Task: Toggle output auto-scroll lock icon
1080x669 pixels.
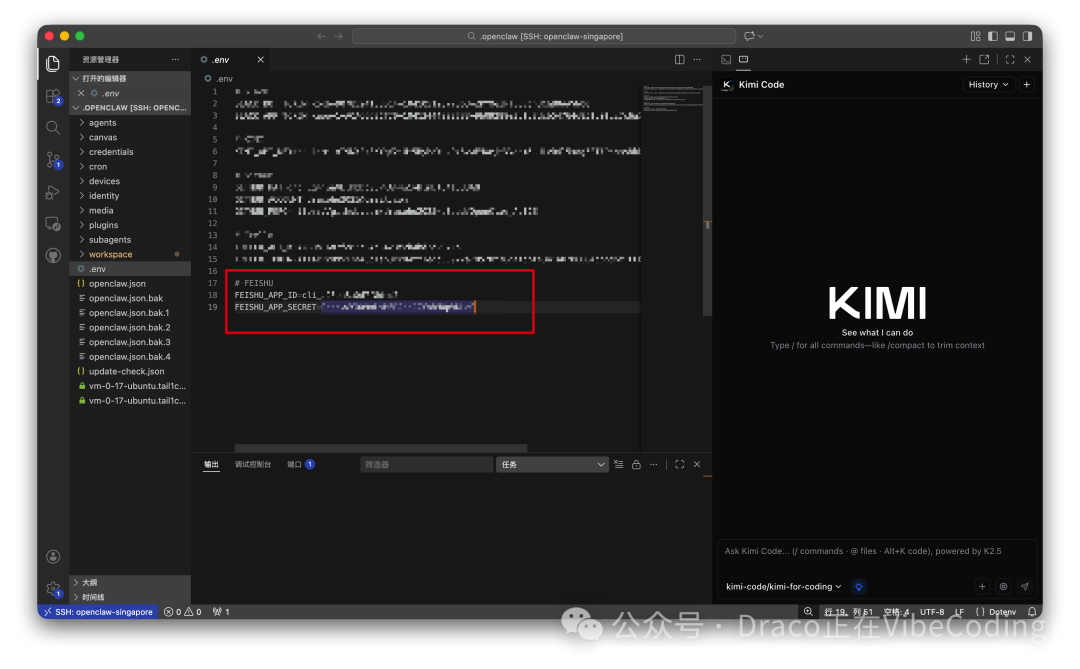Action: click(x=636, y=464)
